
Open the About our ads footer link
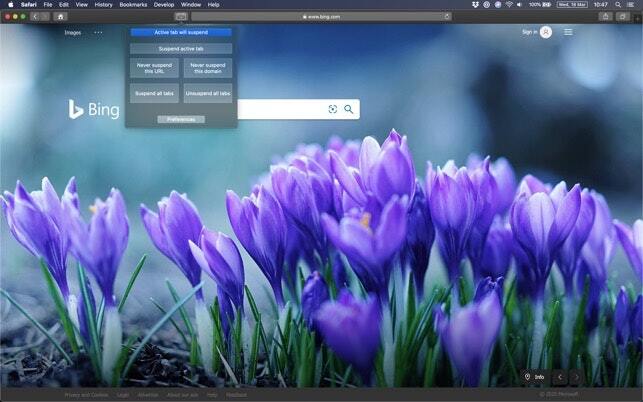tap(182, 395)
